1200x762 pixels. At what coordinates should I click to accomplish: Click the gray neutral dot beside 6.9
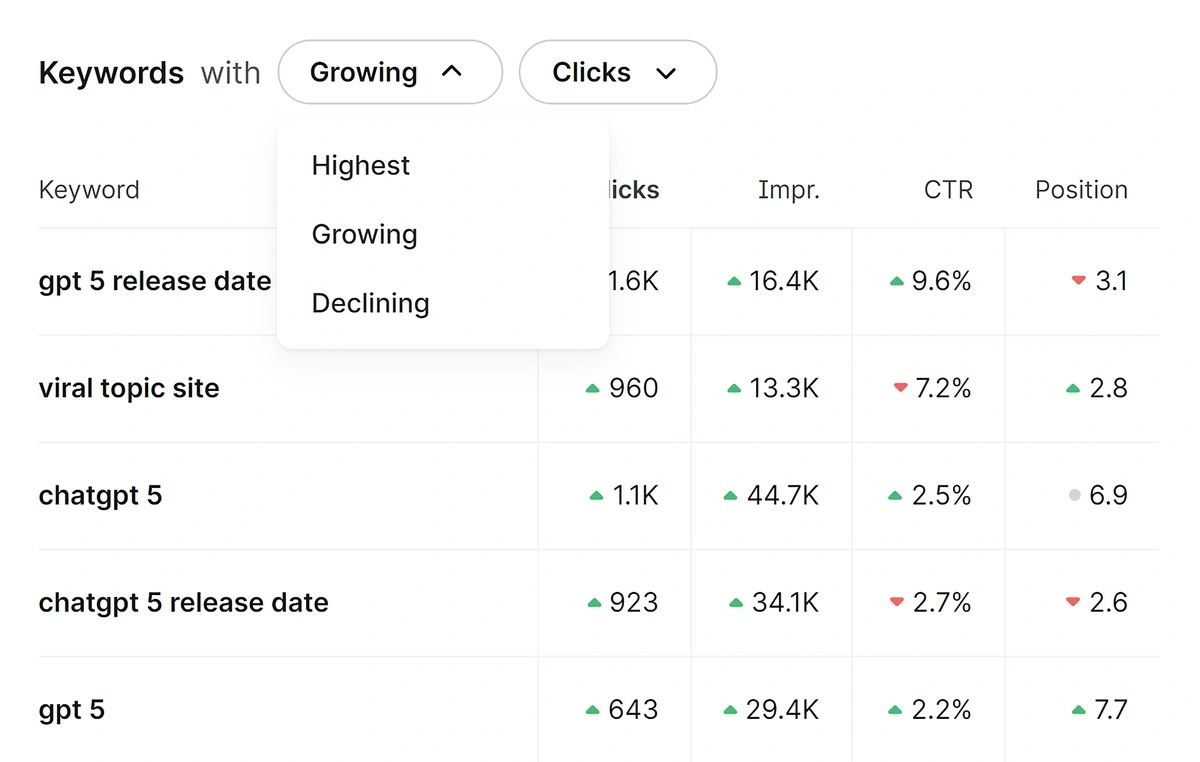pyautogui.click(x=1074, y=495)
